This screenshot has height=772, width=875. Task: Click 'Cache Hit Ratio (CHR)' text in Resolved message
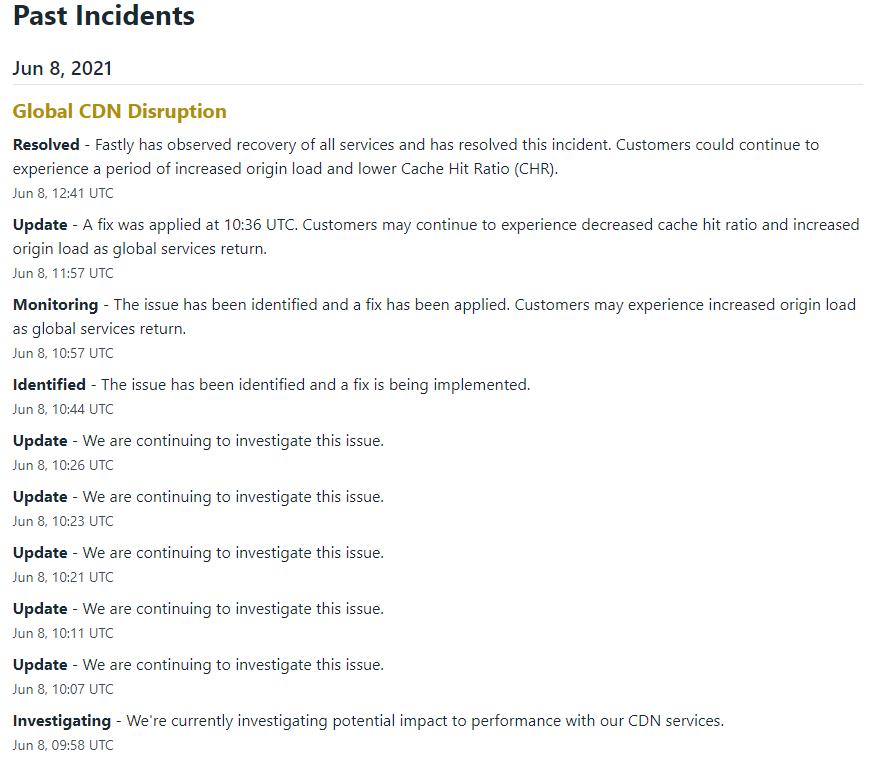coord(479,169)
